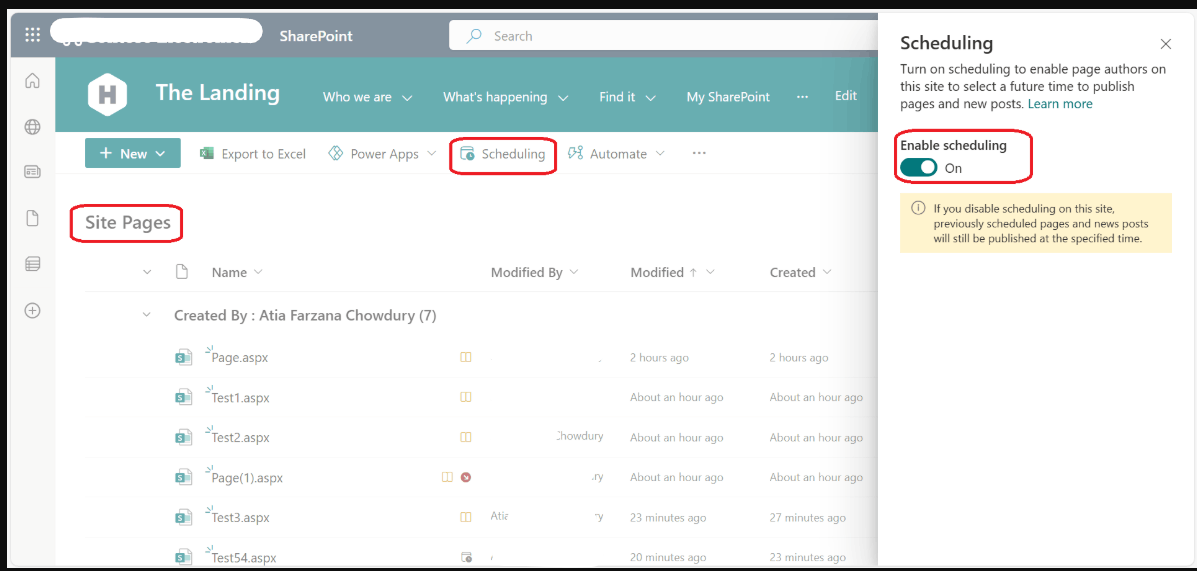Screen dimensions: 1197x571
Task: Click the Site Pages library title
Action: point(127,224)
